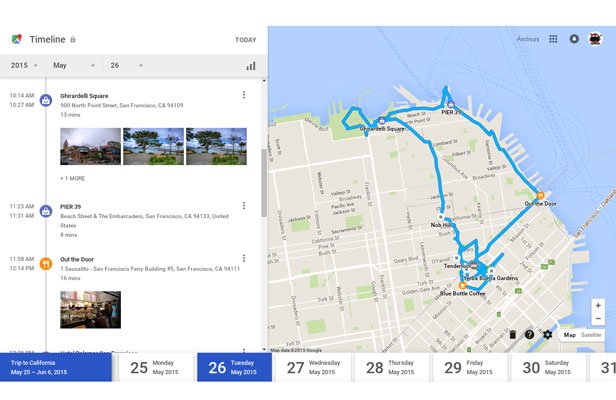Open the help question mark icon
This screenshot has width=616, height=400.
point(530,334)
